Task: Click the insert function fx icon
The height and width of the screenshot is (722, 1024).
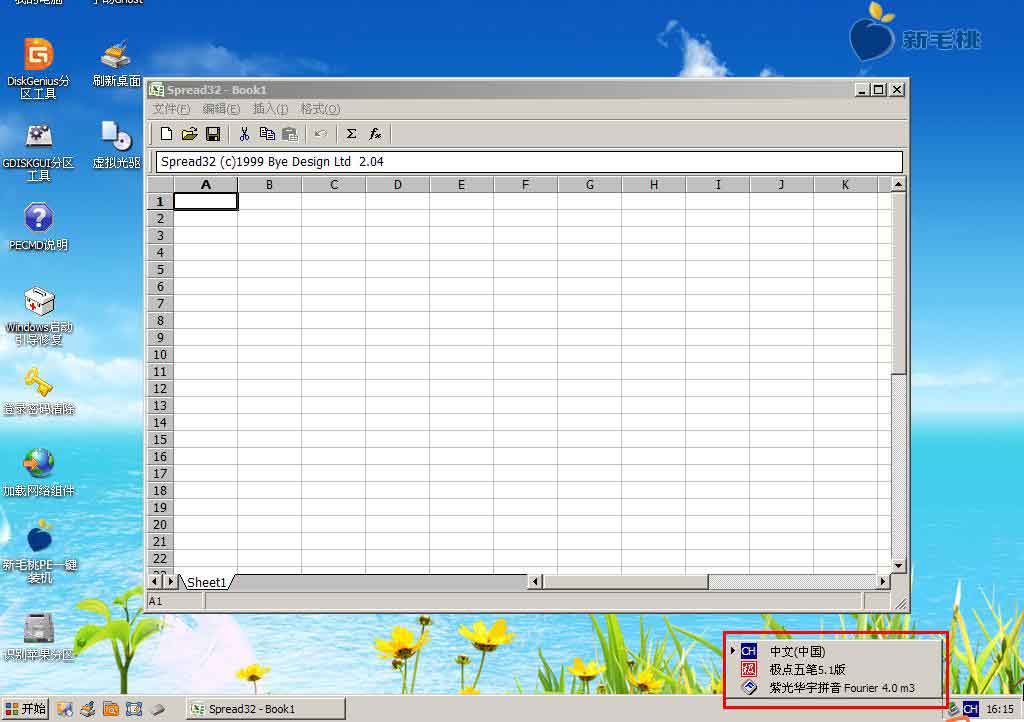Action: pyautogui.click(x=375, y=134)
